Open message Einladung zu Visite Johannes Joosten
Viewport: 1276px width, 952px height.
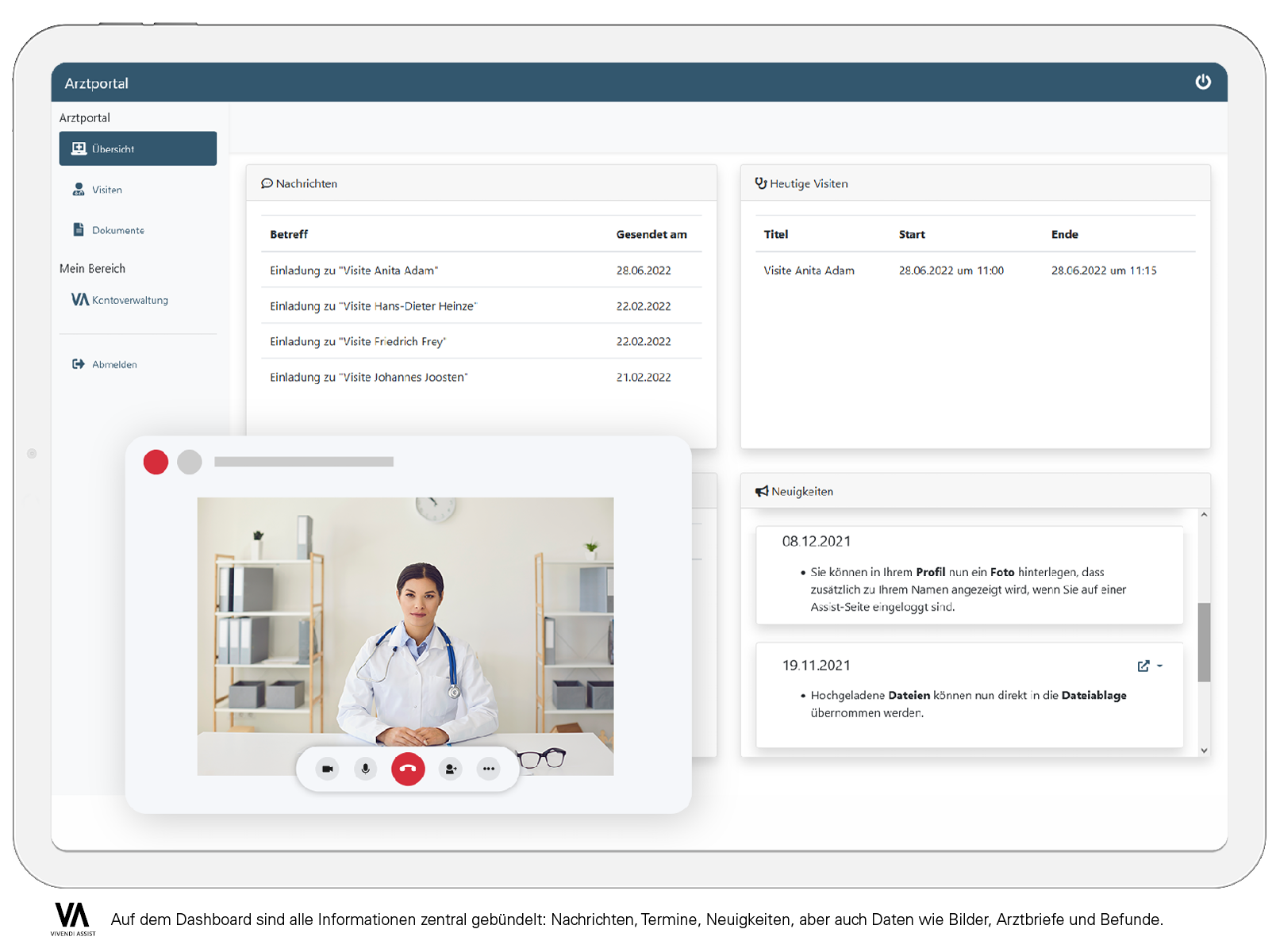tap(368, 378)
